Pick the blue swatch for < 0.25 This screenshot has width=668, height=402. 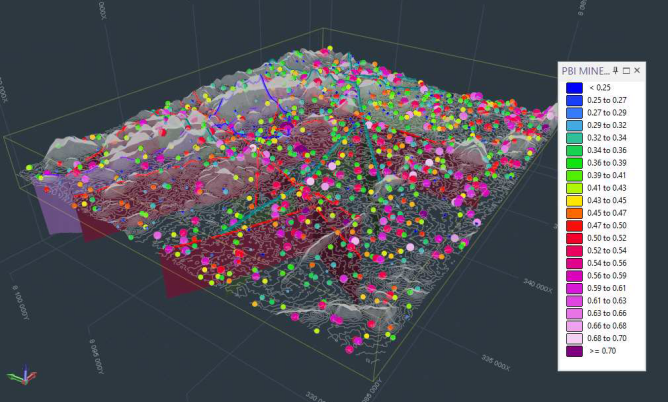[574, 88]
